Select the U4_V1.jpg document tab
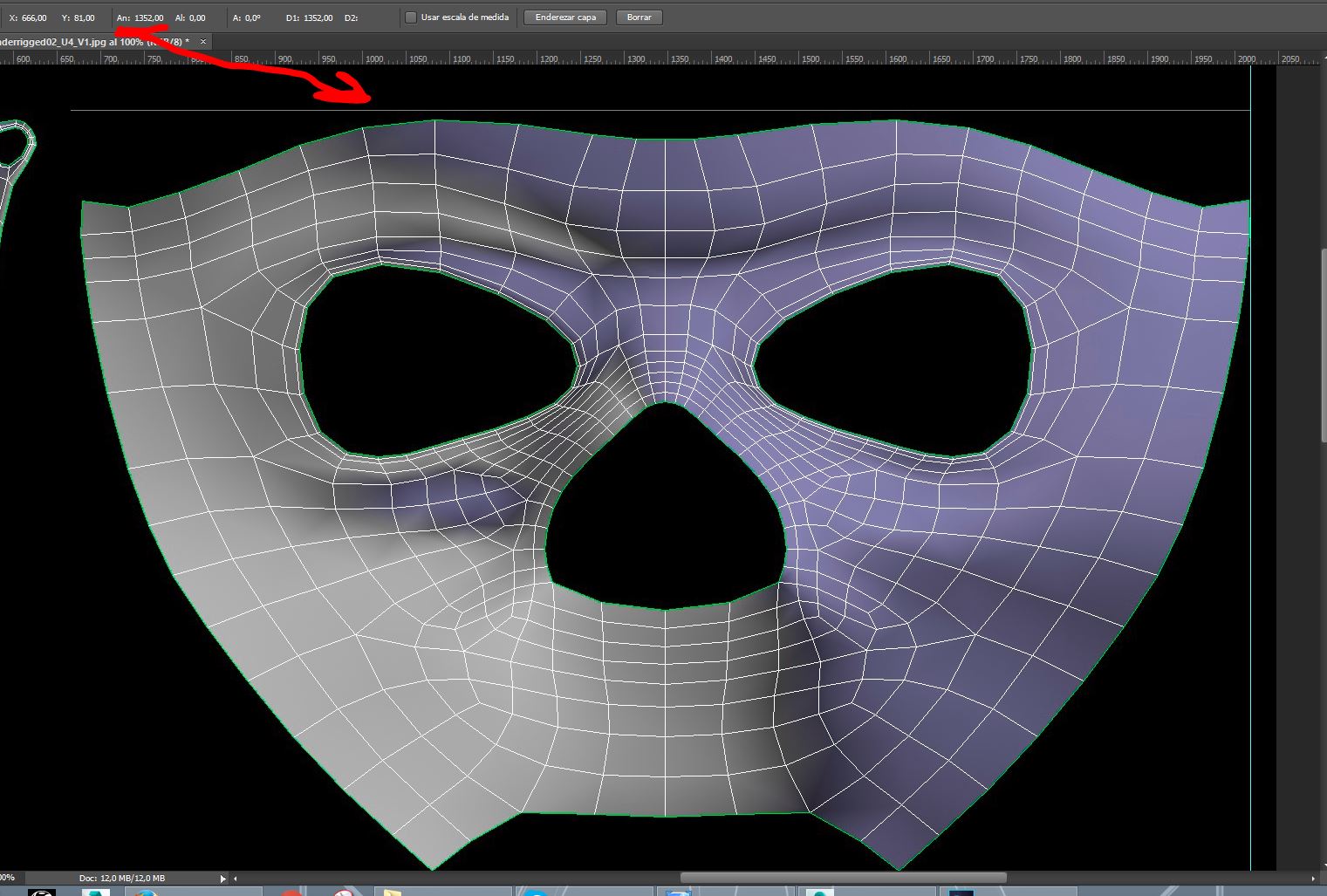1327x896 pixels. (x=87, y=42)
